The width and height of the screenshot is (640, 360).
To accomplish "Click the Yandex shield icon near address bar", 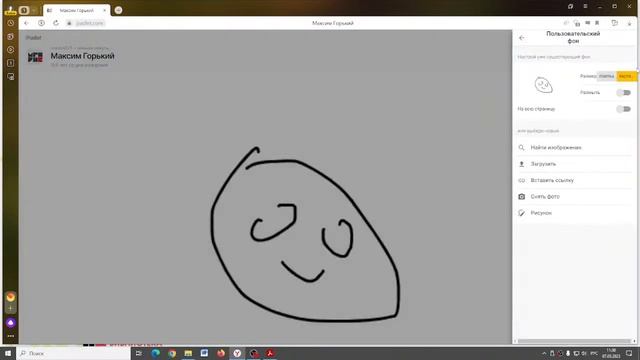I will coord(41,23).
